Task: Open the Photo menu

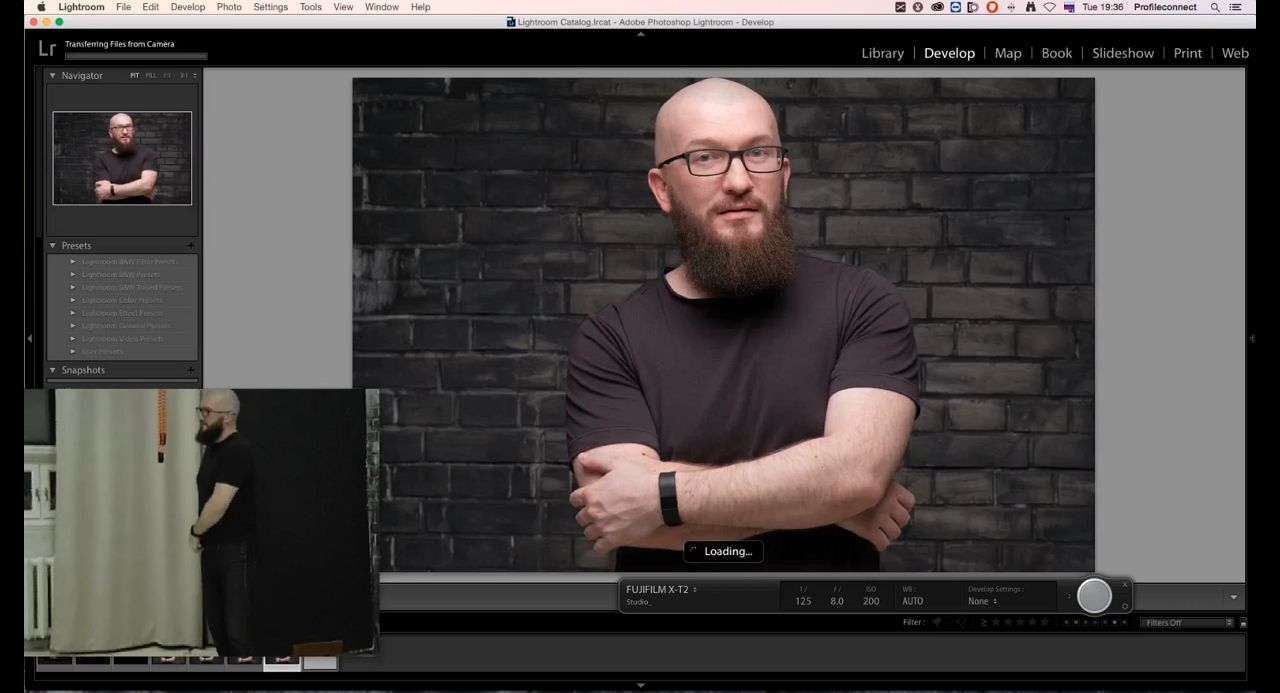Action: [x=229, y=7]
